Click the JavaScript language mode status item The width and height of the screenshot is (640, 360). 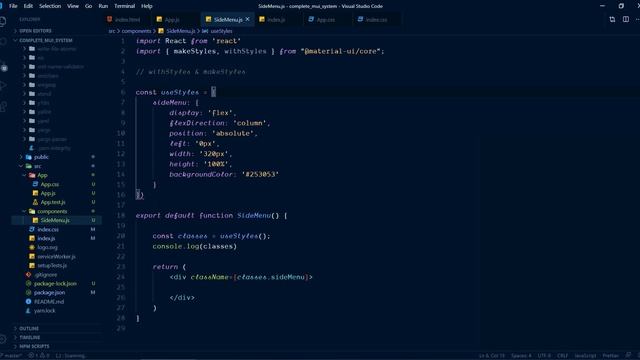pyautogui.click(x=585, y=356)
